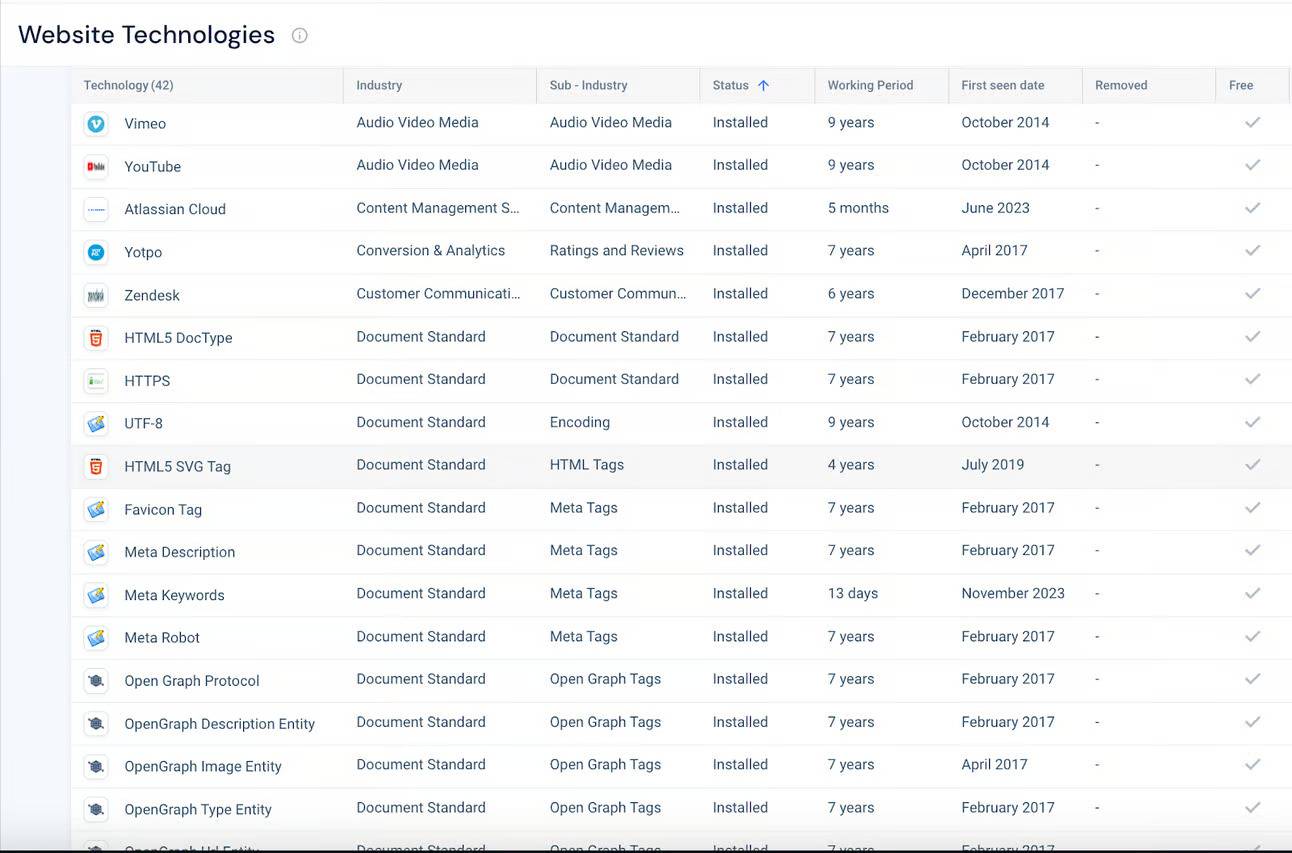Open the Zendesk technology name
This screenshot has height=853, width=1292.
[x=152, y=295]
